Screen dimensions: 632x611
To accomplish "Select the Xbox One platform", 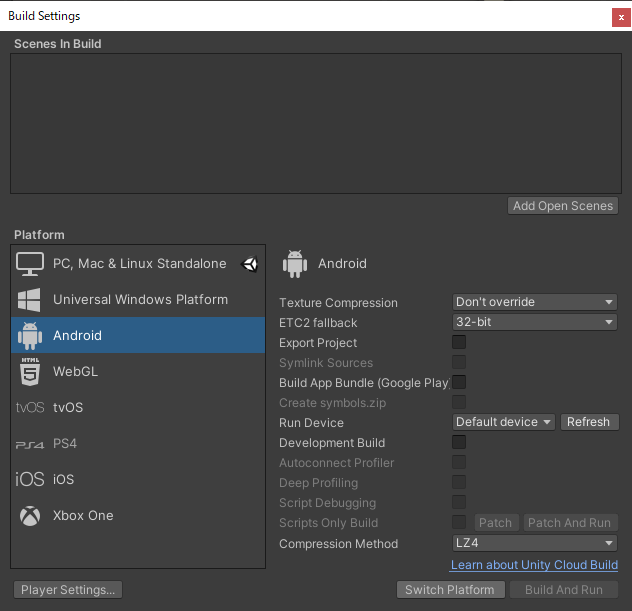I will (x=138, y=515).
